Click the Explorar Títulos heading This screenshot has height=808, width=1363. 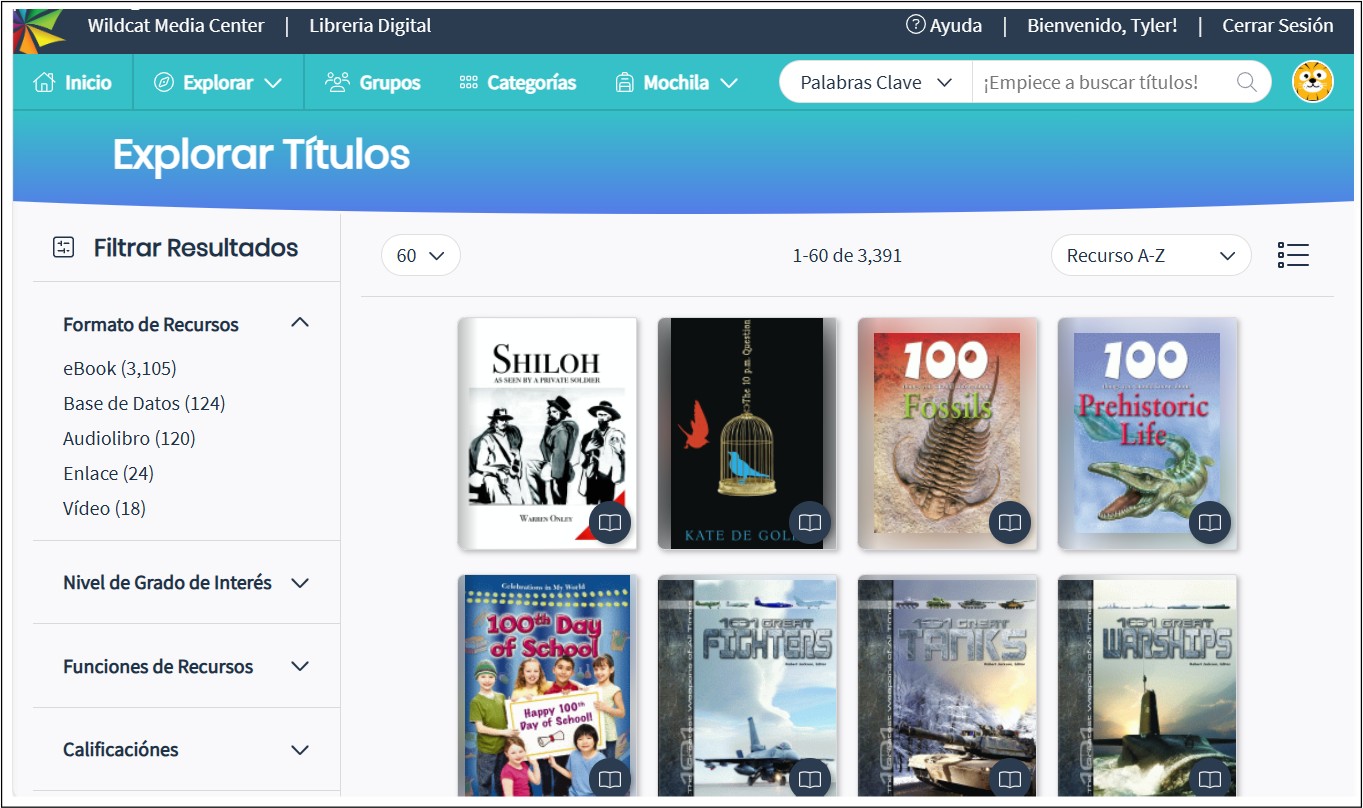point(261,155)
